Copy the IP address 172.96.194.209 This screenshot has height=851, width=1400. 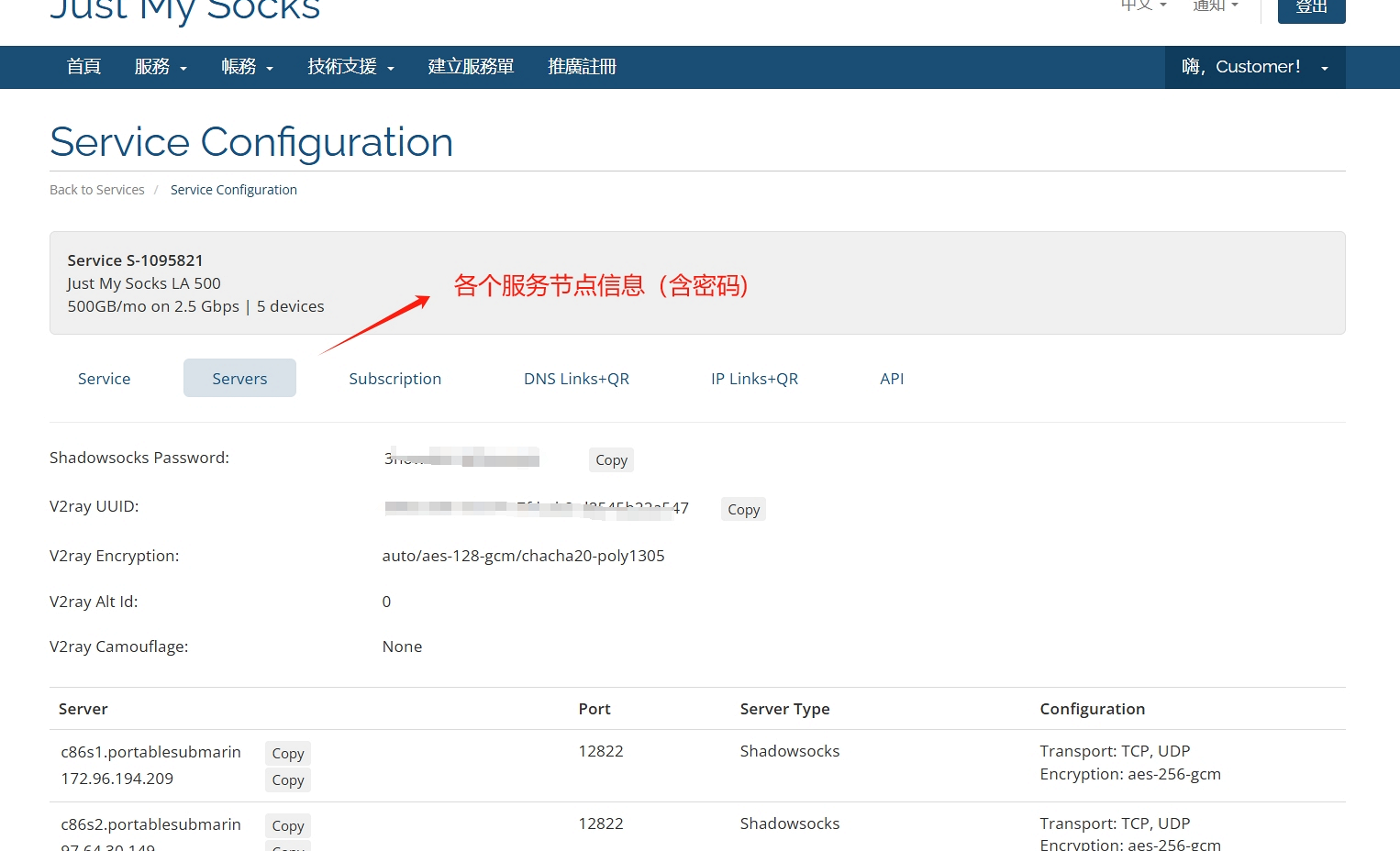288,780
